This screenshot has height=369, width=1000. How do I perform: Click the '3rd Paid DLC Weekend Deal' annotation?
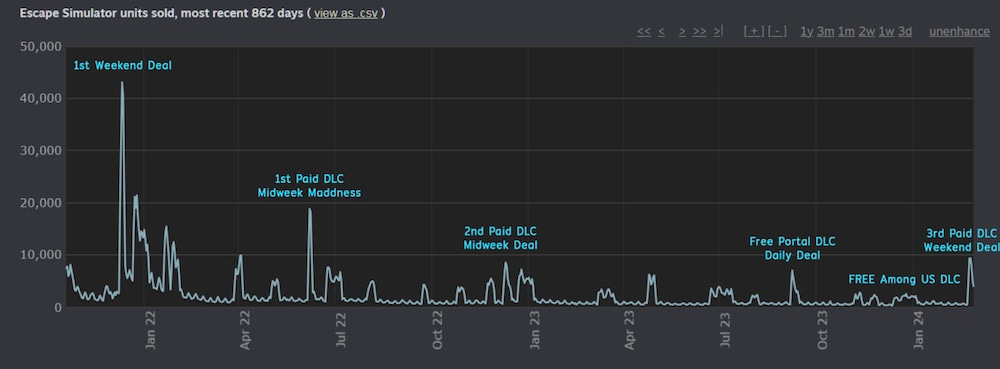coord(962,240)
